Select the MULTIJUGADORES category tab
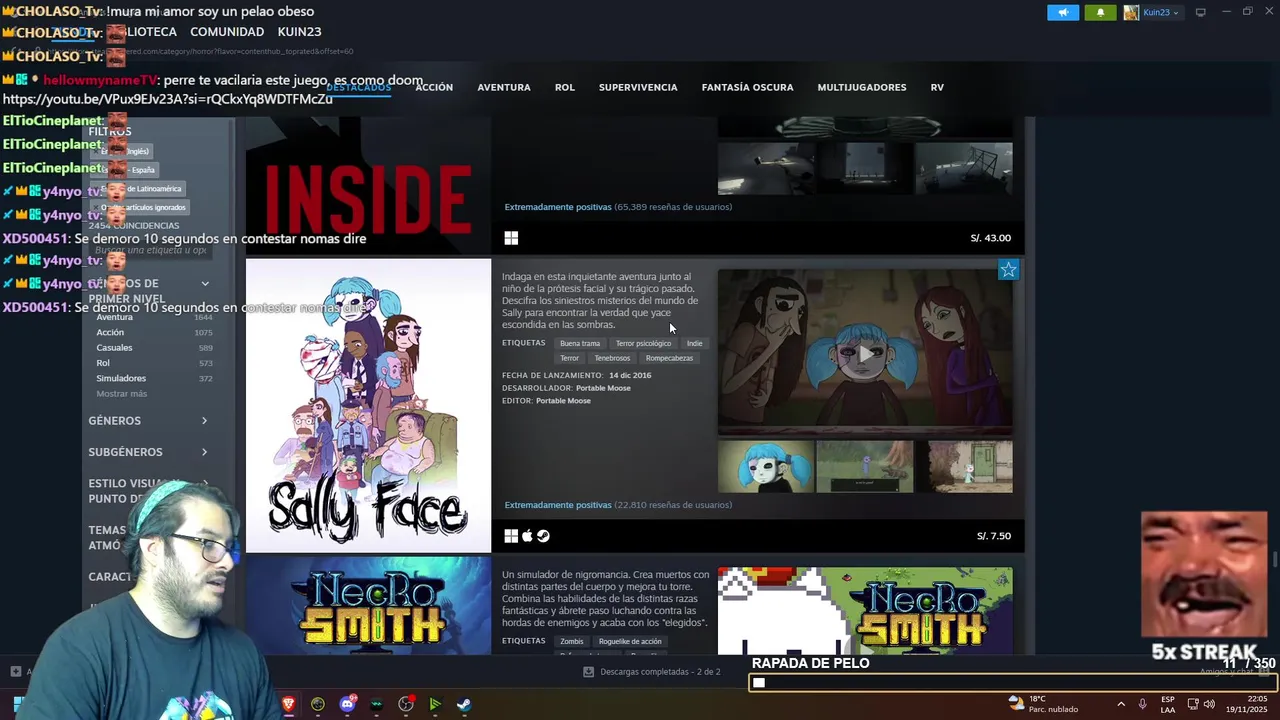Screen dimensions: 1280x720 (x=862, y=87)
